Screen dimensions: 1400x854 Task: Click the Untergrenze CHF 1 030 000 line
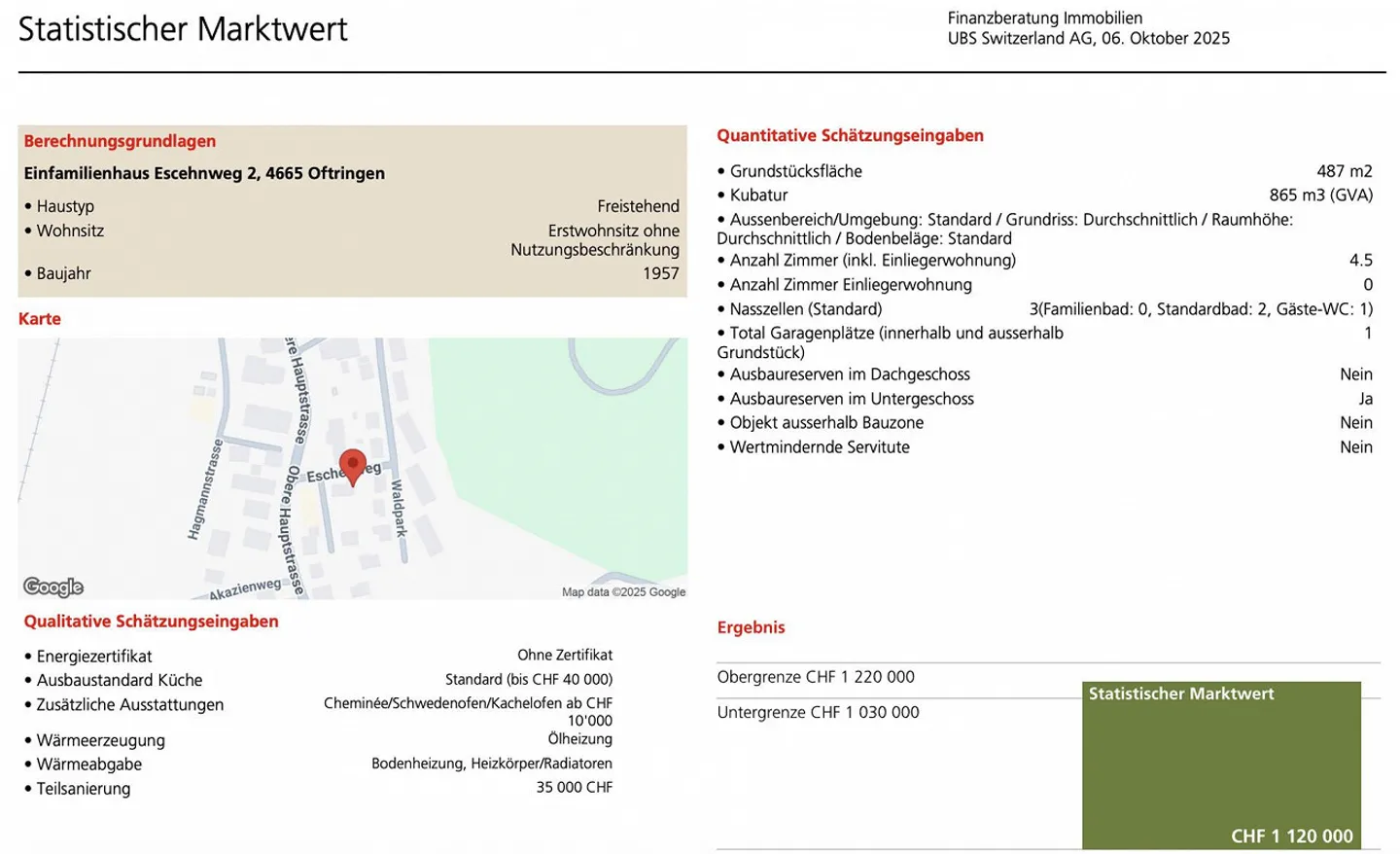pos(818,712)
